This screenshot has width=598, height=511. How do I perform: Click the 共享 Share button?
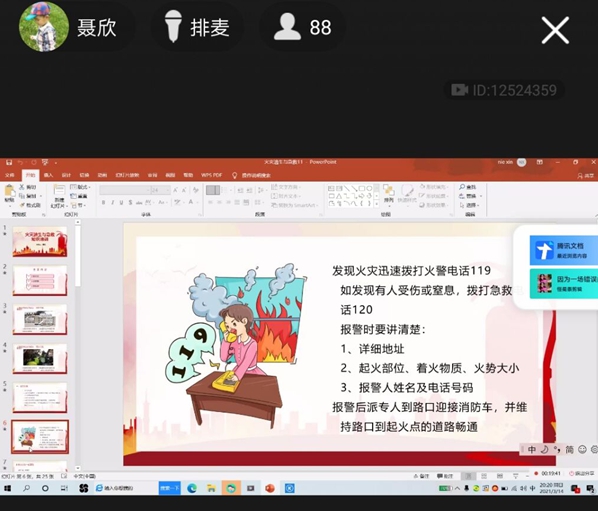pyautogui.click(x=586, y=175)
